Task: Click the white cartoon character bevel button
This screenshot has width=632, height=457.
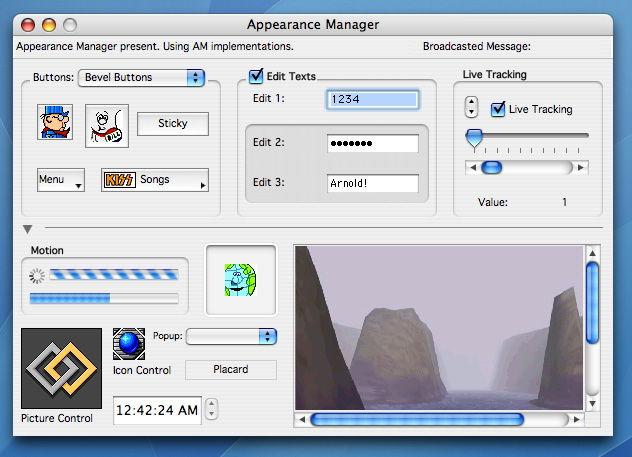Action: pos(106,125)
